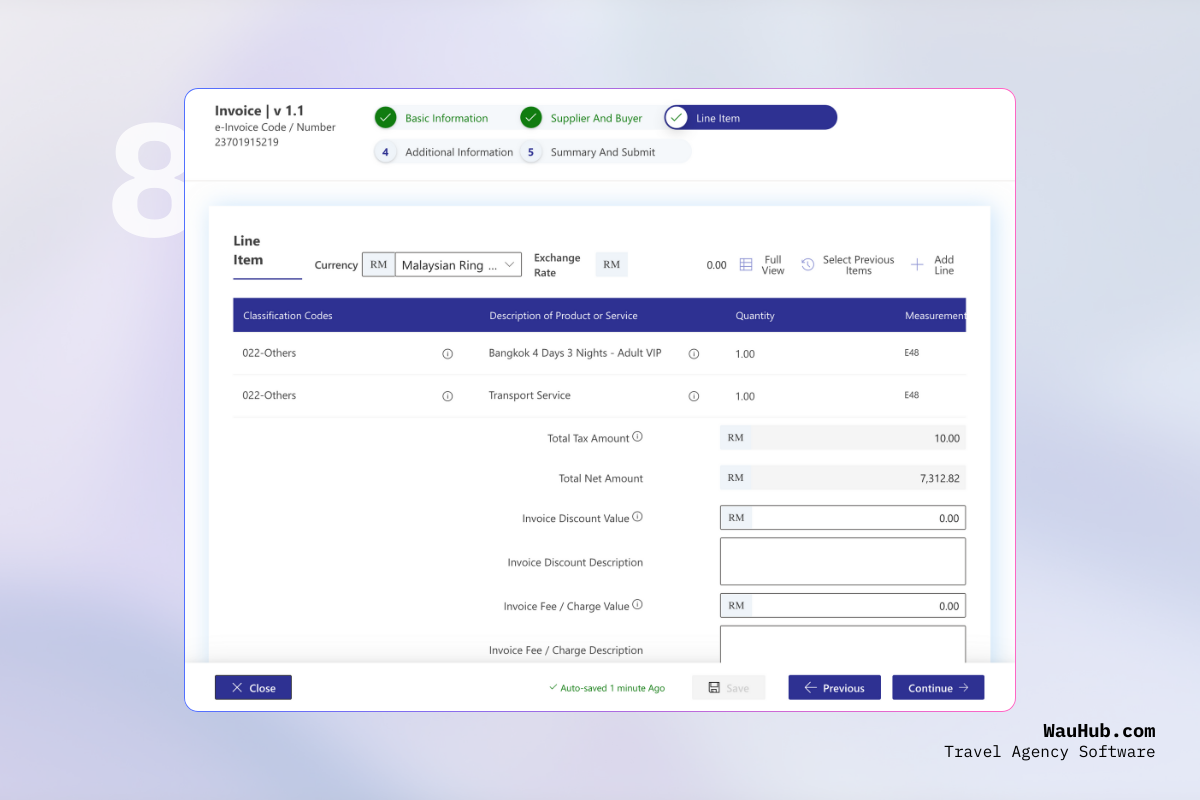Click the info icon beside Transport Service
The image size is (1200, 800).
pyautogui.click(x=694, y=395)
